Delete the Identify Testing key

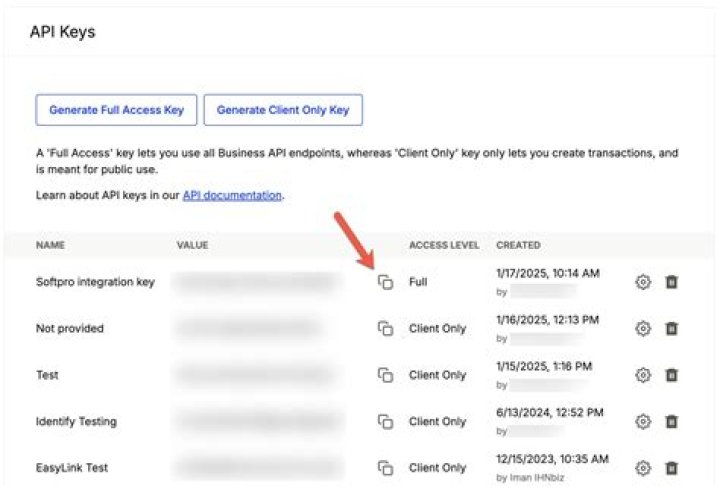[x=671, y=421]
